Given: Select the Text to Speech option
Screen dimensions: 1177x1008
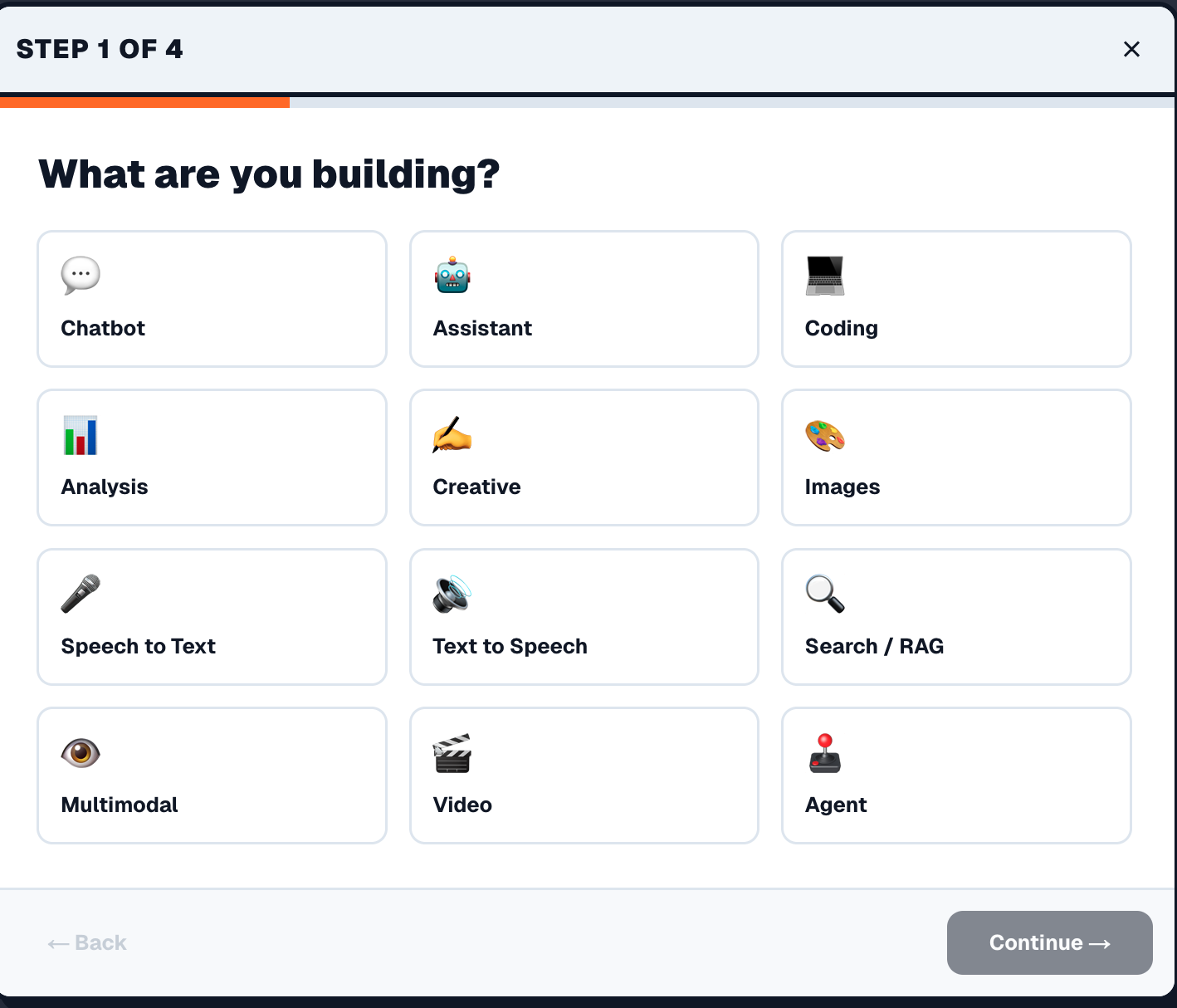Looking at the screenshot, I should [584, 617].
